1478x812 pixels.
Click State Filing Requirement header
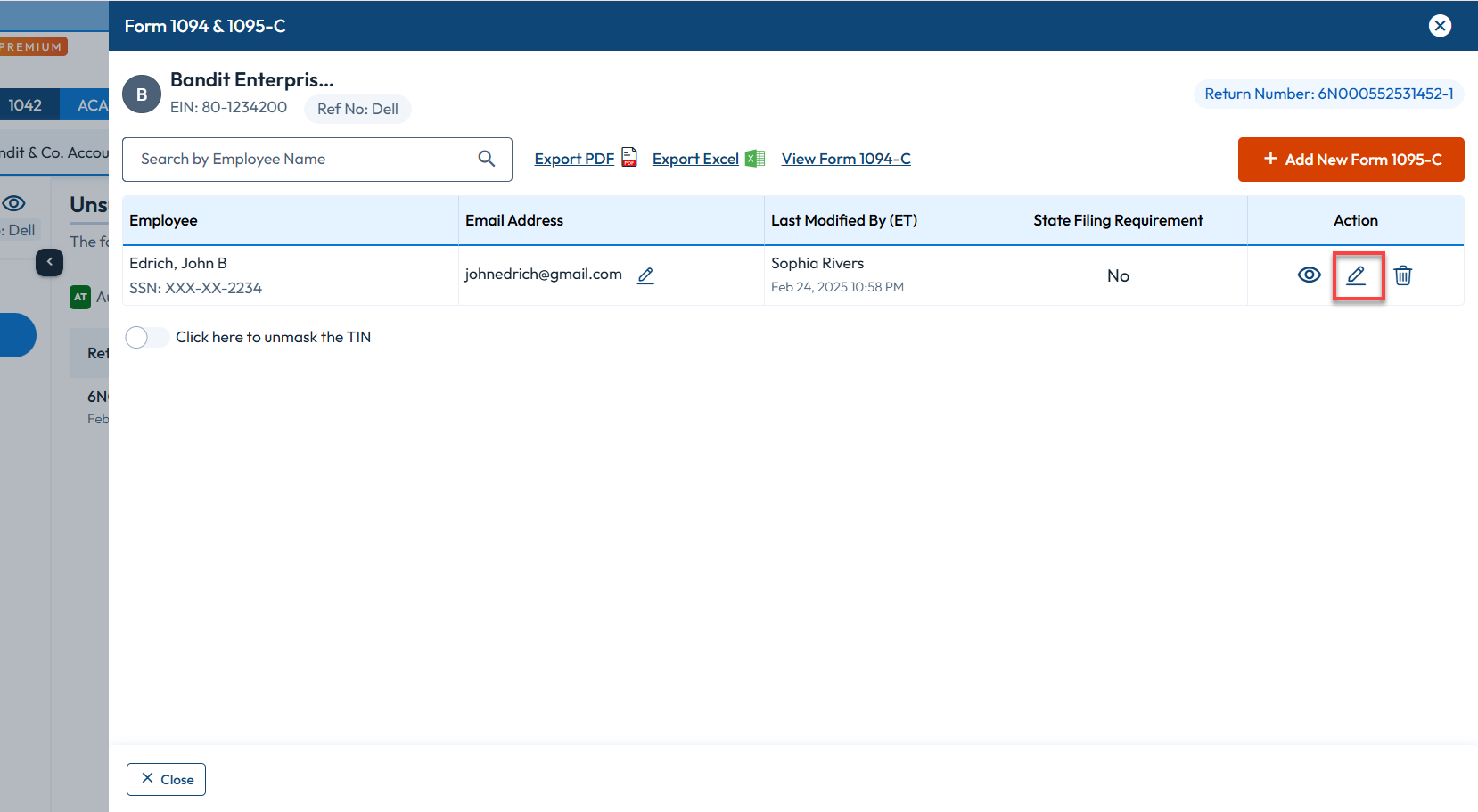1118,220
